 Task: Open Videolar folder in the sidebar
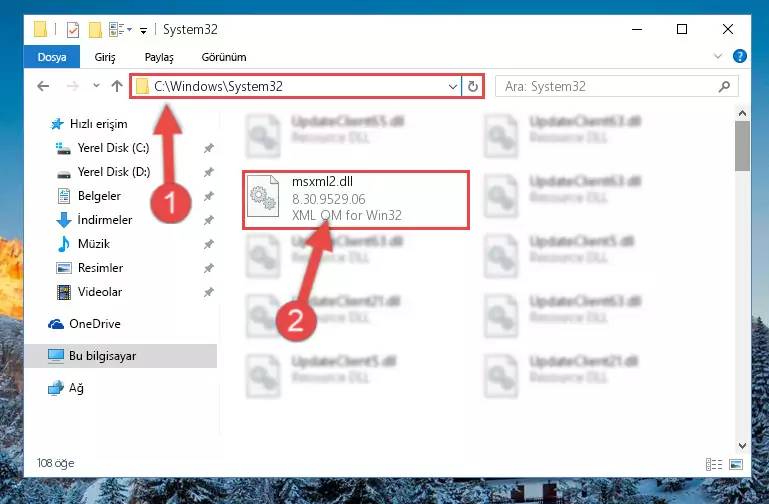(x=89, y=292)
